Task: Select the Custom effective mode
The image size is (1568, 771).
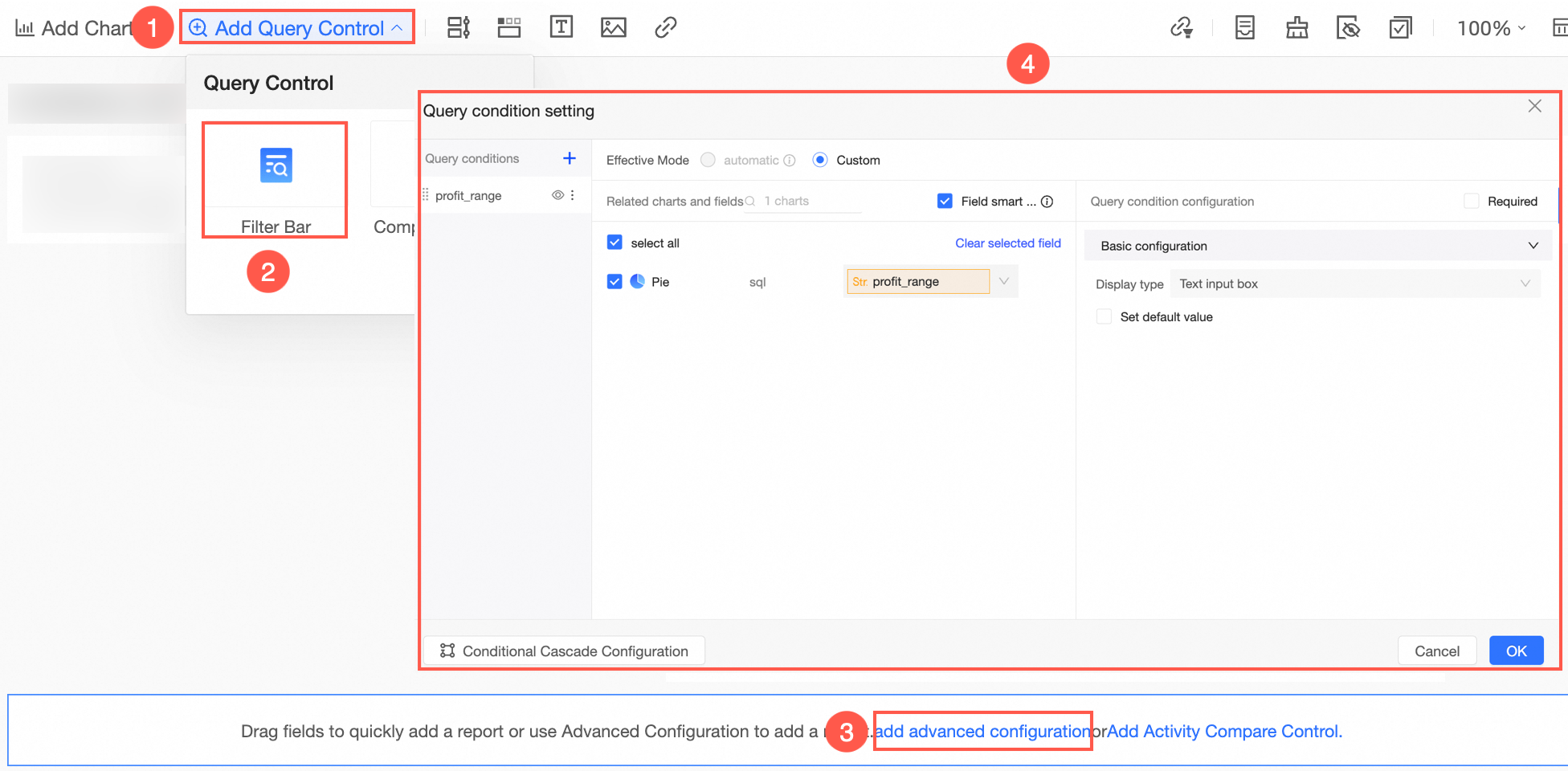Action: [x=820, y=160]
